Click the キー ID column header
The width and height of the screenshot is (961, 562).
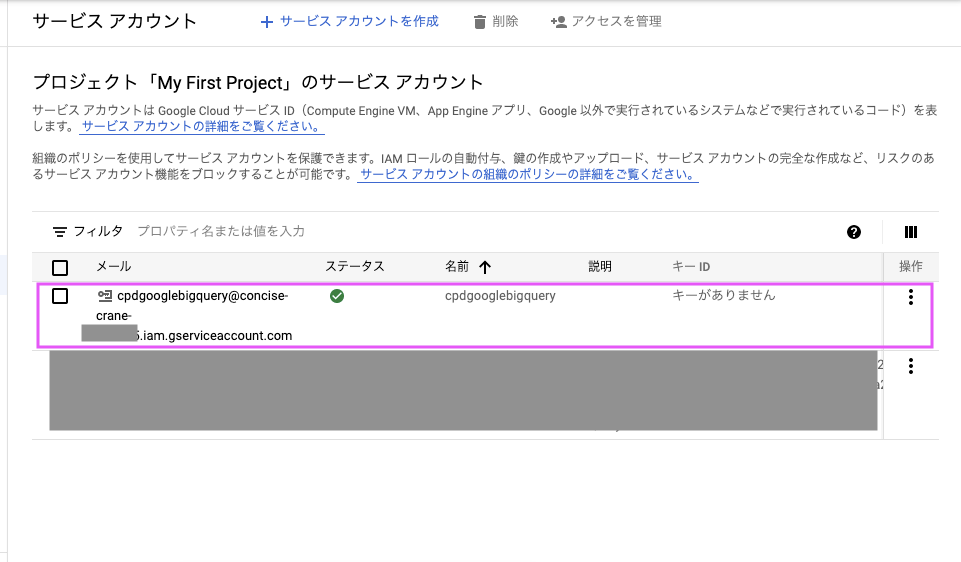point(691,267)
